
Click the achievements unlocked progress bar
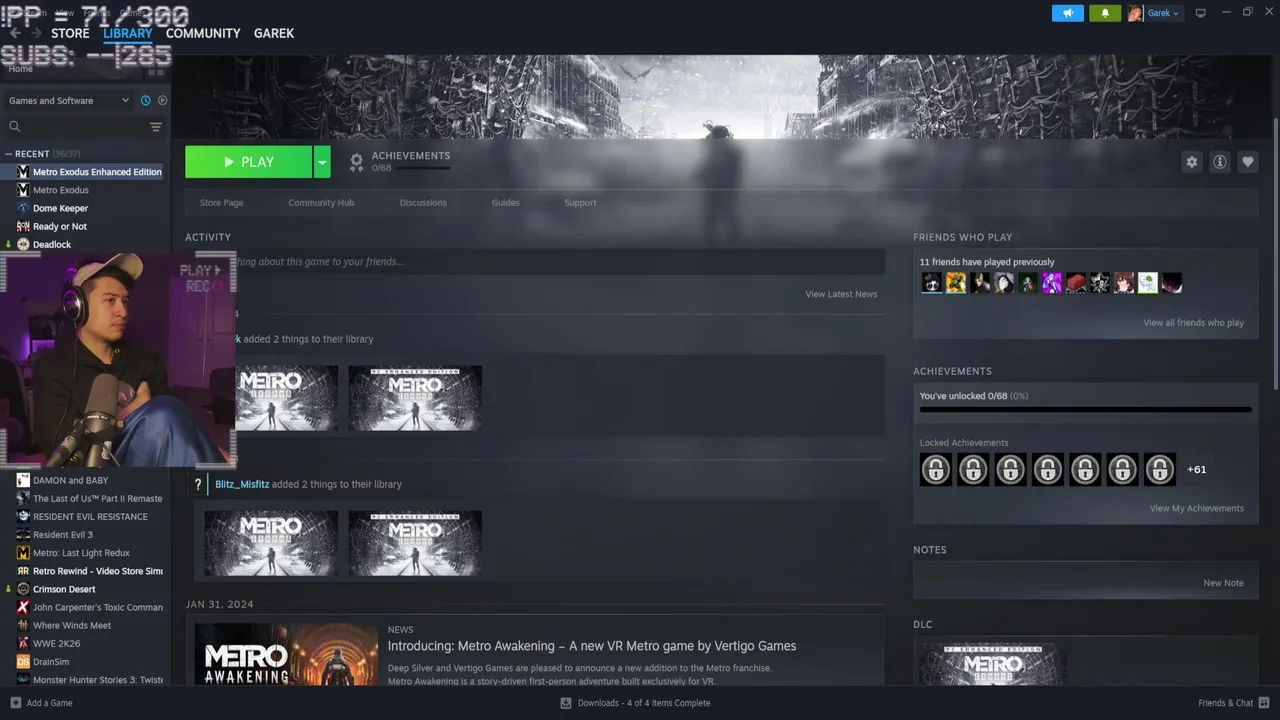(x=1085, y=409)
